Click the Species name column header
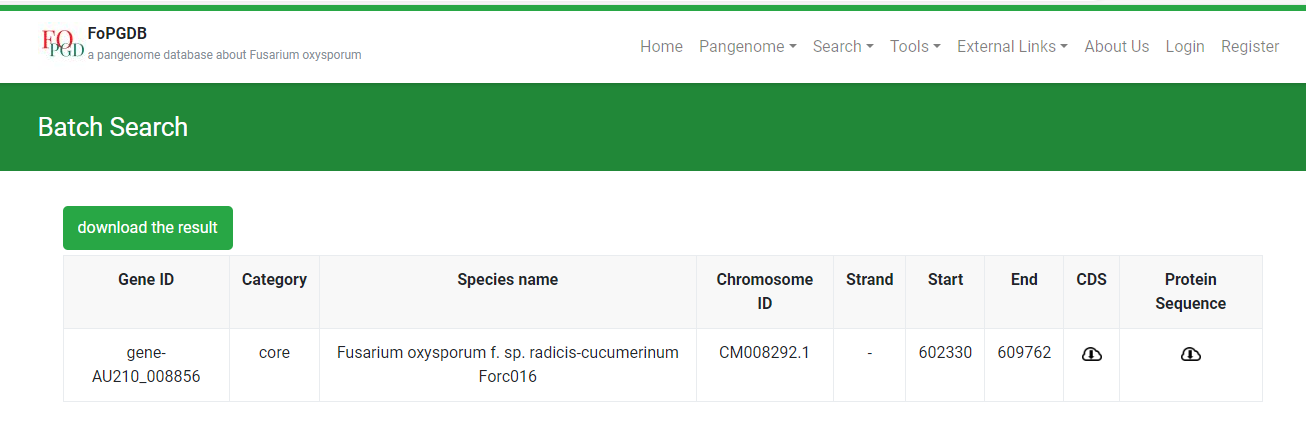This screenshot has height=428, width=1306. (508, 280)
